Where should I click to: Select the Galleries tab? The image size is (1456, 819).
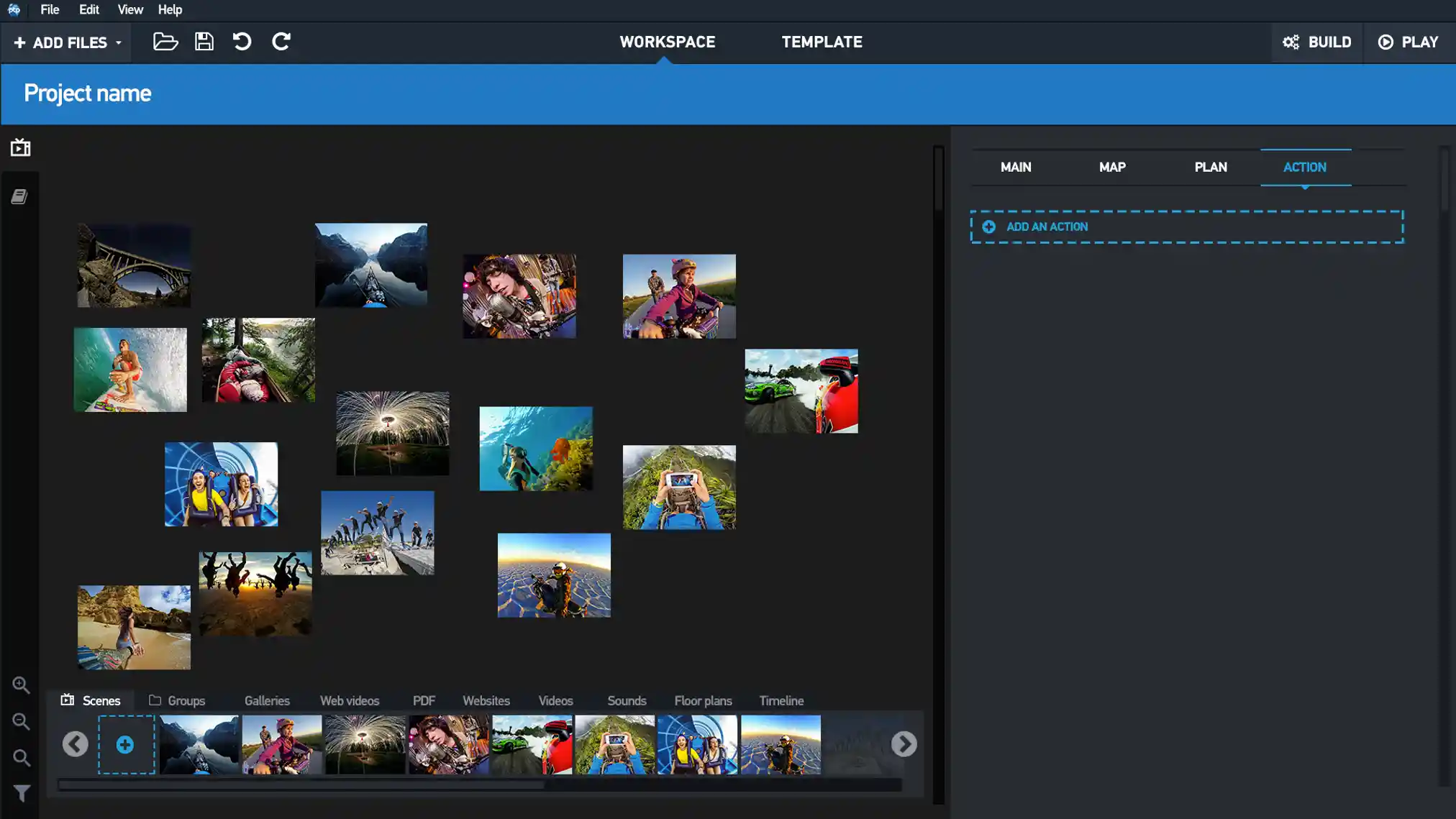pyautogui.click(x=267, y=700)
